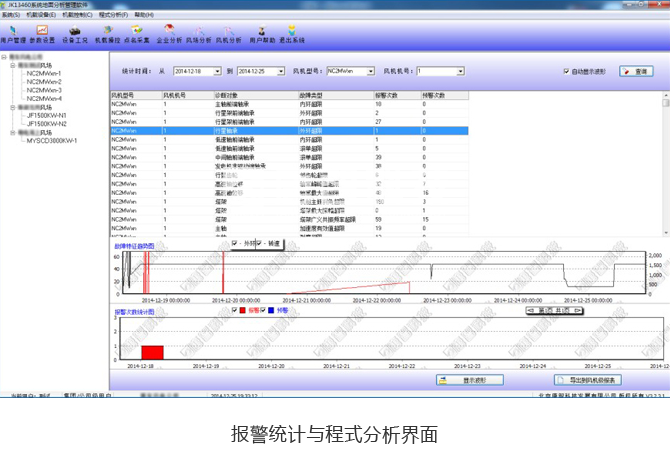Viewport: 670px width, 450px height.
Task: Open the 企业分析 toolbar icon
Action: point(170,34)
